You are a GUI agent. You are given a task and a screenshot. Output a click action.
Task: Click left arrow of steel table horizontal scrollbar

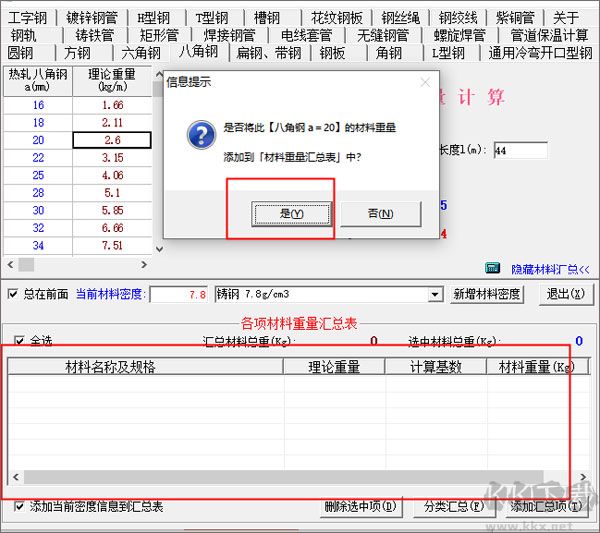[x=10, y=264]
